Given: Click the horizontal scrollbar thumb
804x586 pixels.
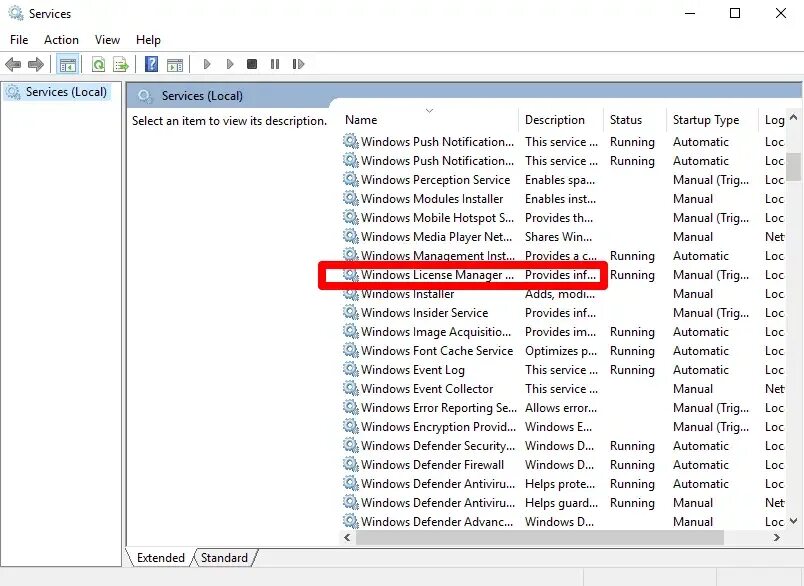Looking at the screenshot, I should click(539, 537).
